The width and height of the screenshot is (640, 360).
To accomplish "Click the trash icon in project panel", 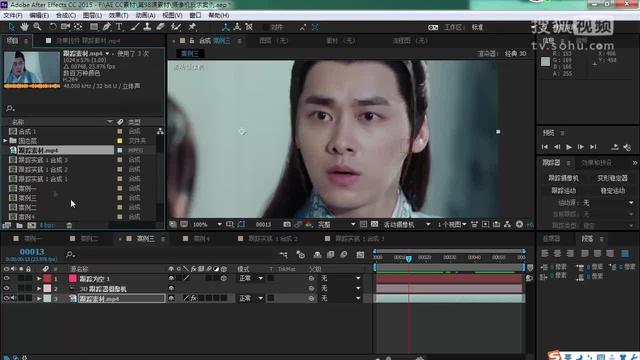I will [69, 225].
